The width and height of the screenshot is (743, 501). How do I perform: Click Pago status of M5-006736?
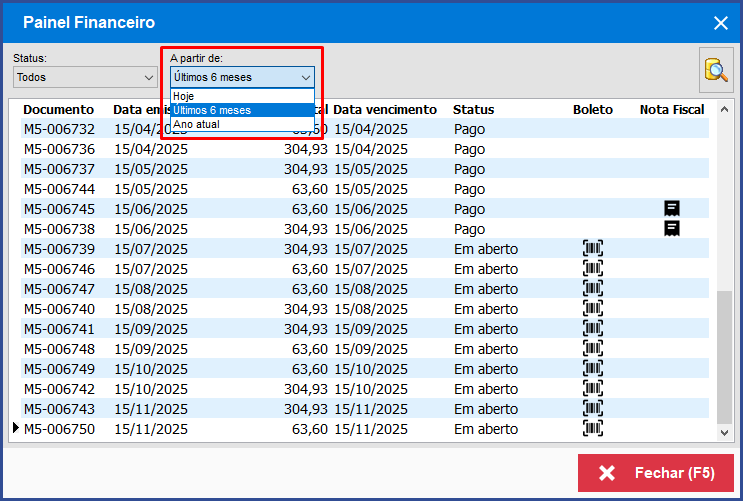[x=469, y=149]
